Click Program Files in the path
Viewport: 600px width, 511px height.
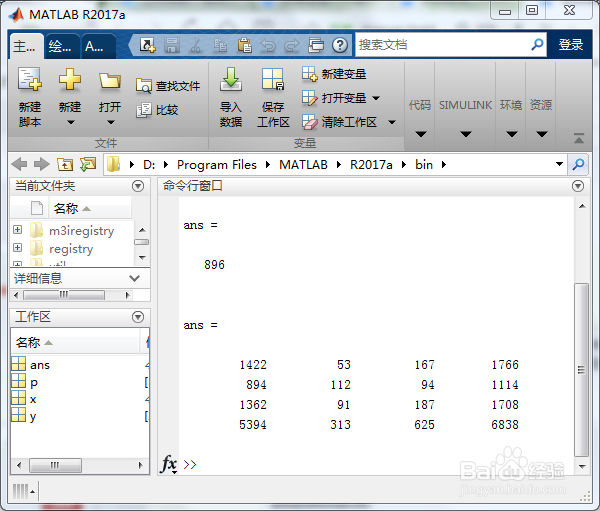tap(217, 165)
